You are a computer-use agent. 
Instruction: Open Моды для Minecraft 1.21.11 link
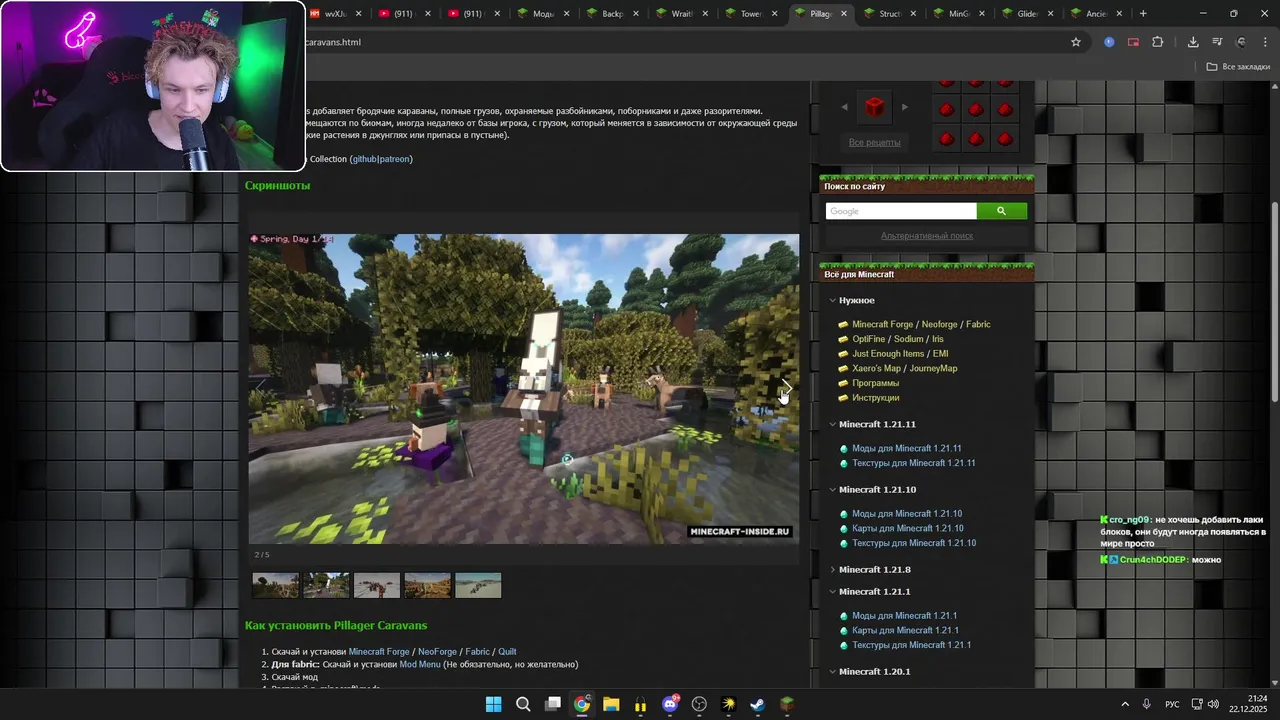coord(906,448)
